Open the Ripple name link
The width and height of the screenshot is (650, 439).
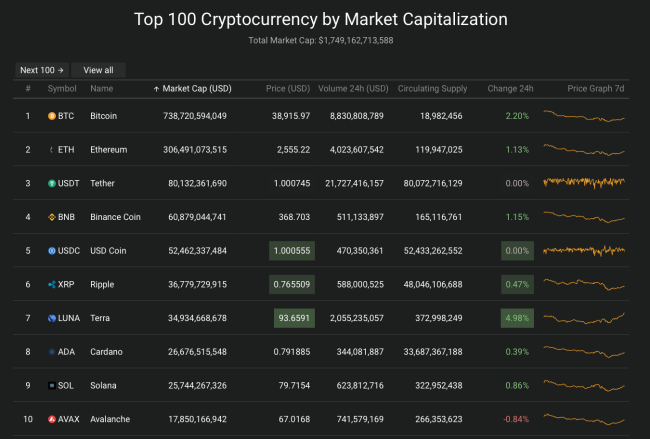point(102,284)
